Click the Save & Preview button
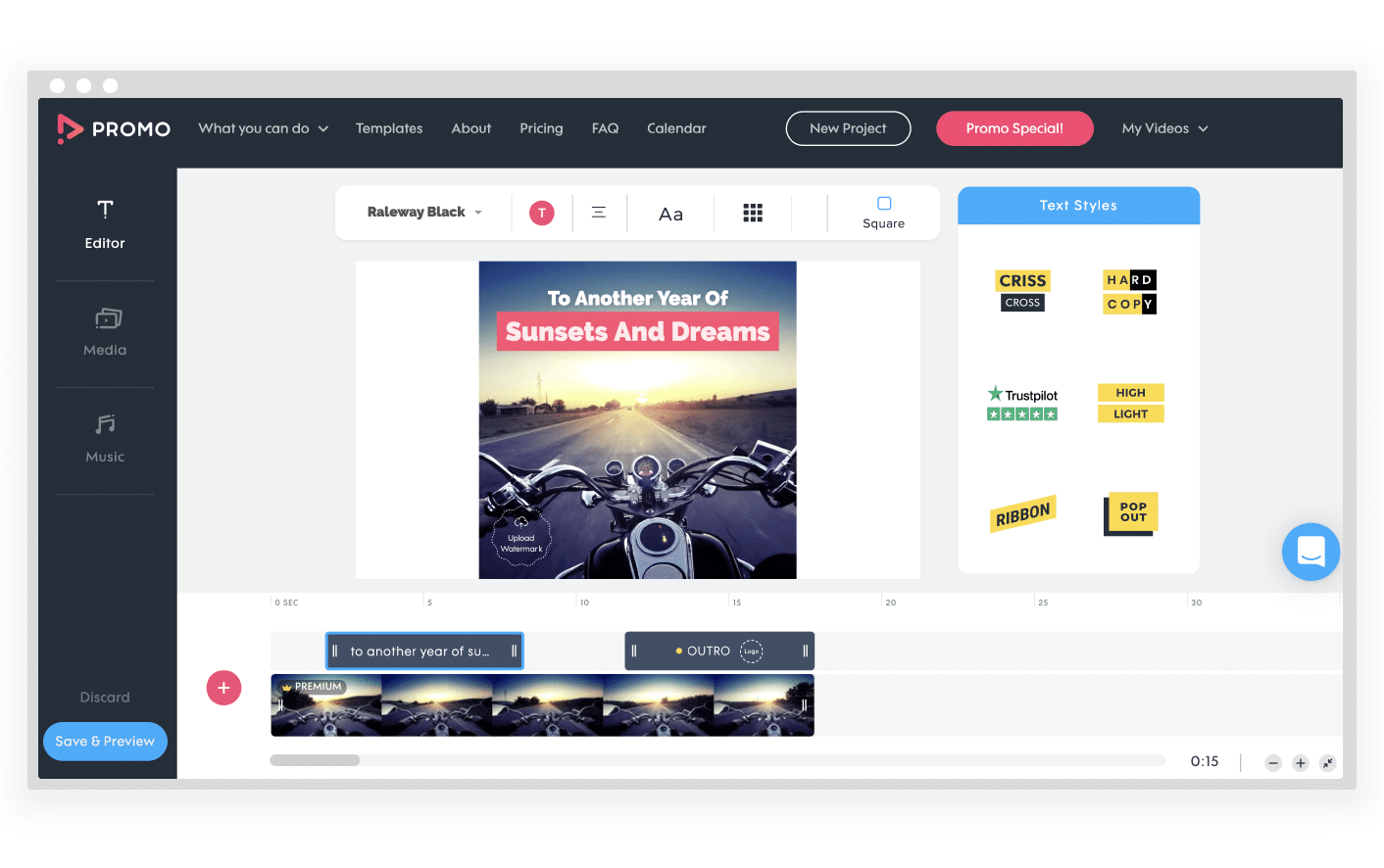This screenshot has height=868, width=1384. (105, 742)
